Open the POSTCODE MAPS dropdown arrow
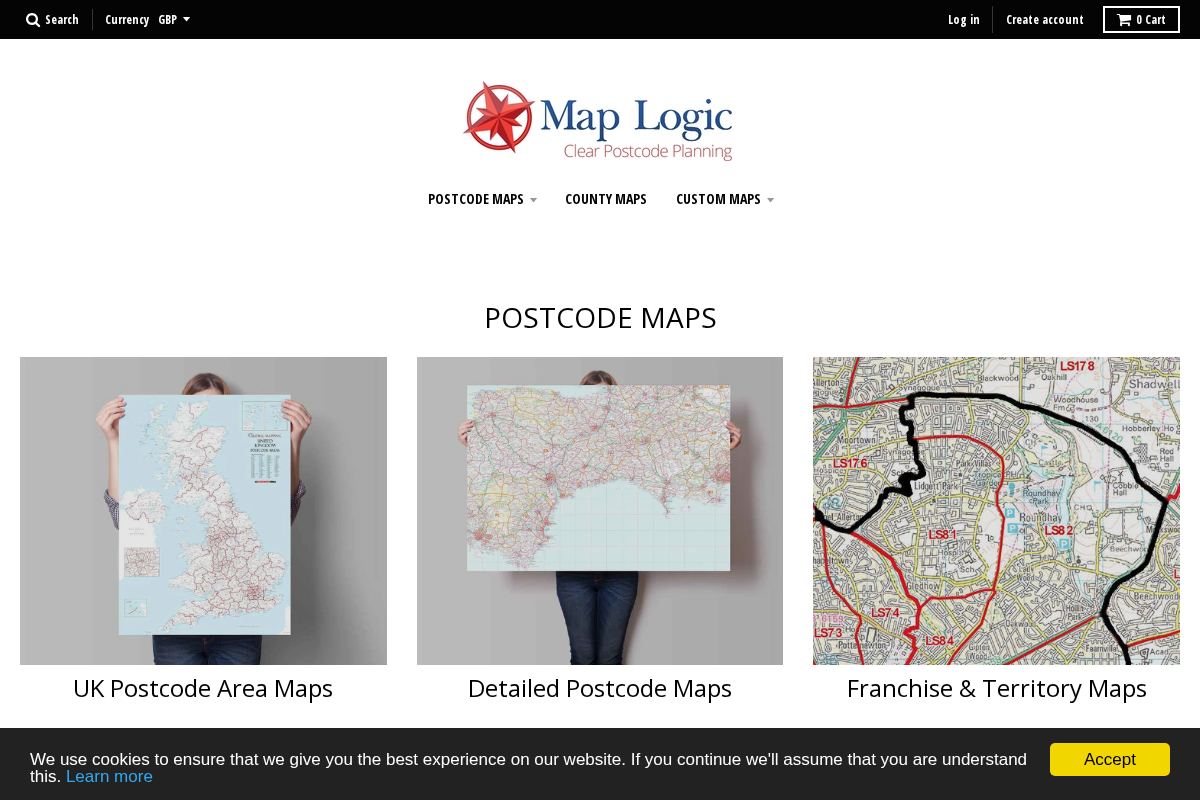1200x800 pixels. tap(533, 199)
